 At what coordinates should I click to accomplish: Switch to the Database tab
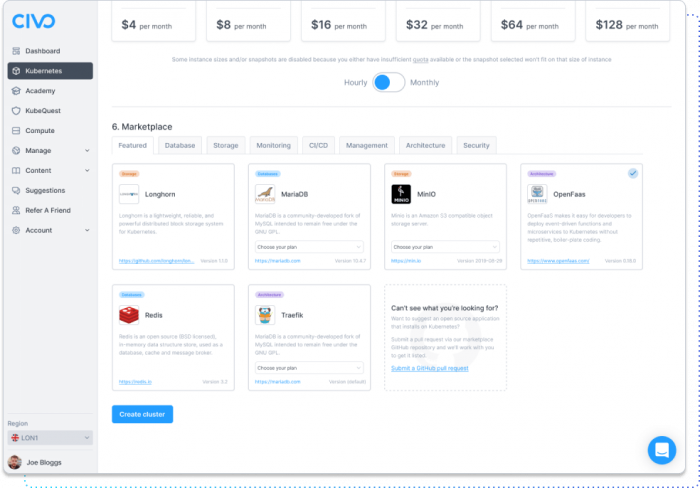(180, 146)
